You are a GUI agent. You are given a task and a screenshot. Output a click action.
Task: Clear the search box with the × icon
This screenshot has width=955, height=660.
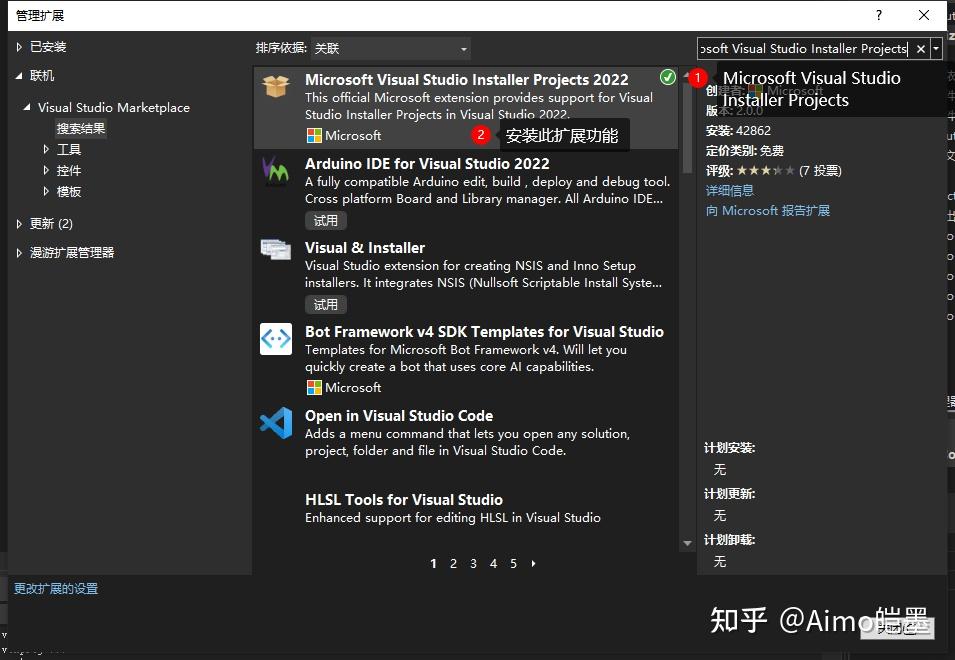click(x=919, y=48)
